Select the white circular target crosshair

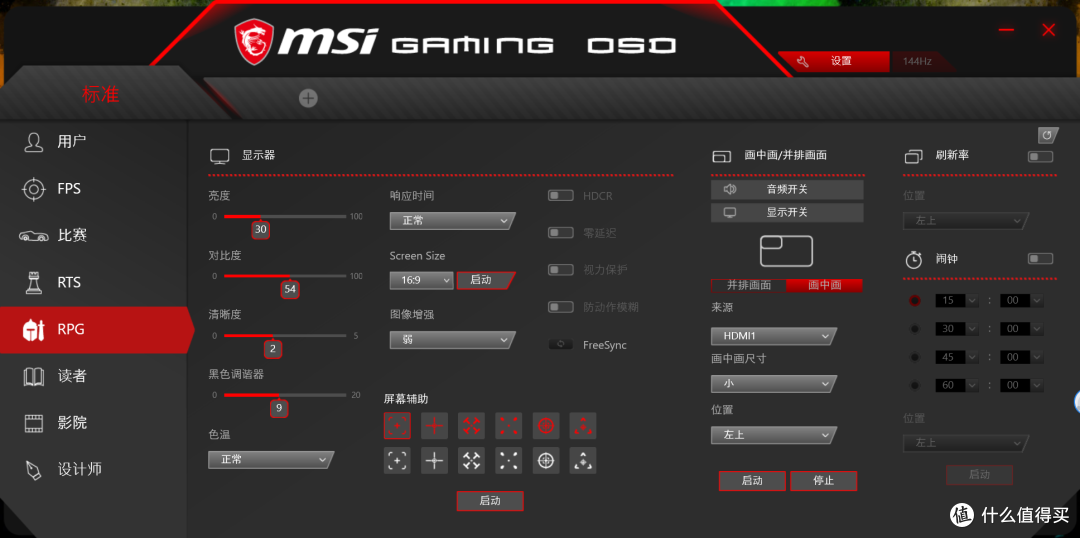tap(546, 461)
